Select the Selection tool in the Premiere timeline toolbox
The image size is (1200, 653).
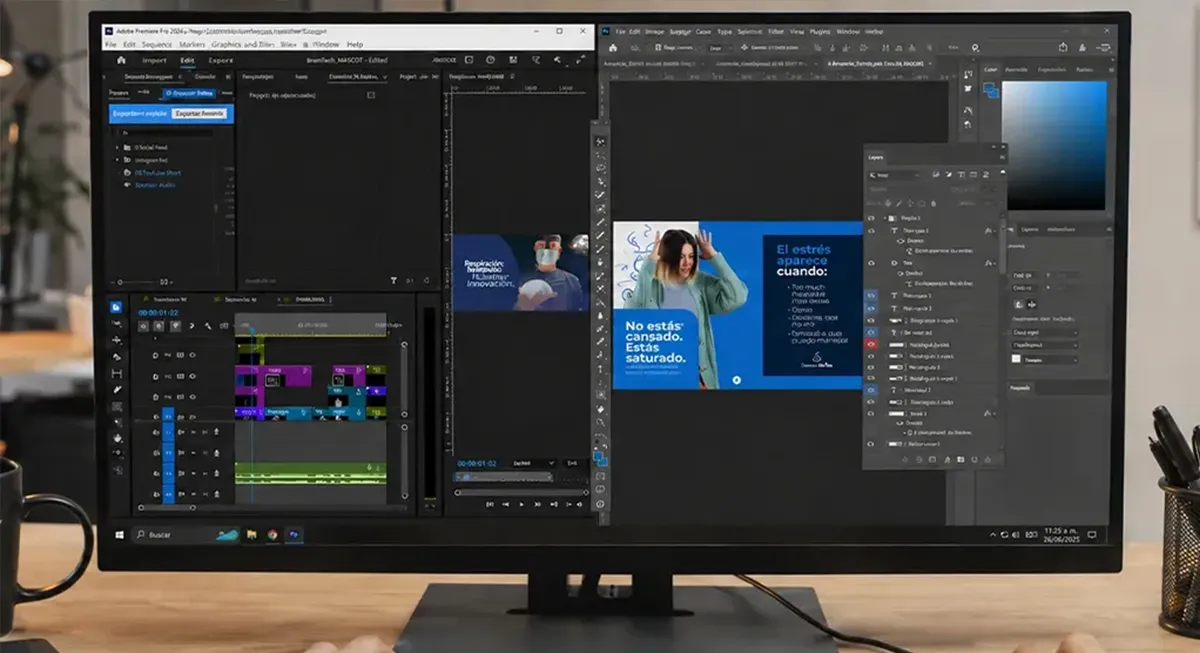117,308
